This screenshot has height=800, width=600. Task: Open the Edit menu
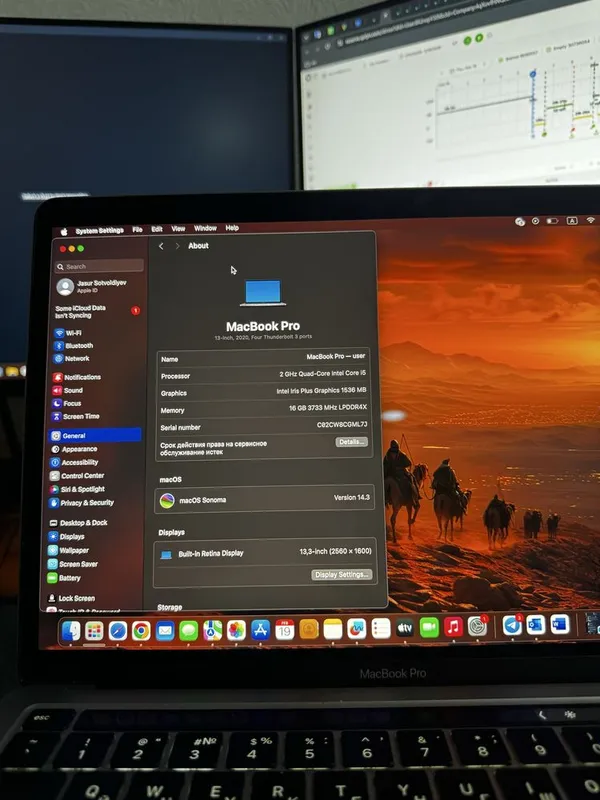[157, 229]
